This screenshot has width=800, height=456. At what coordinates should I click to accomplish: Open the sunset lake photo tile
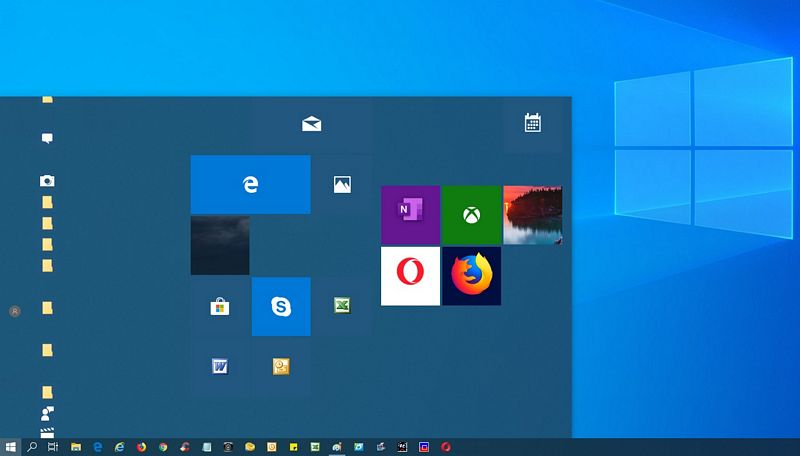(533, 215)
